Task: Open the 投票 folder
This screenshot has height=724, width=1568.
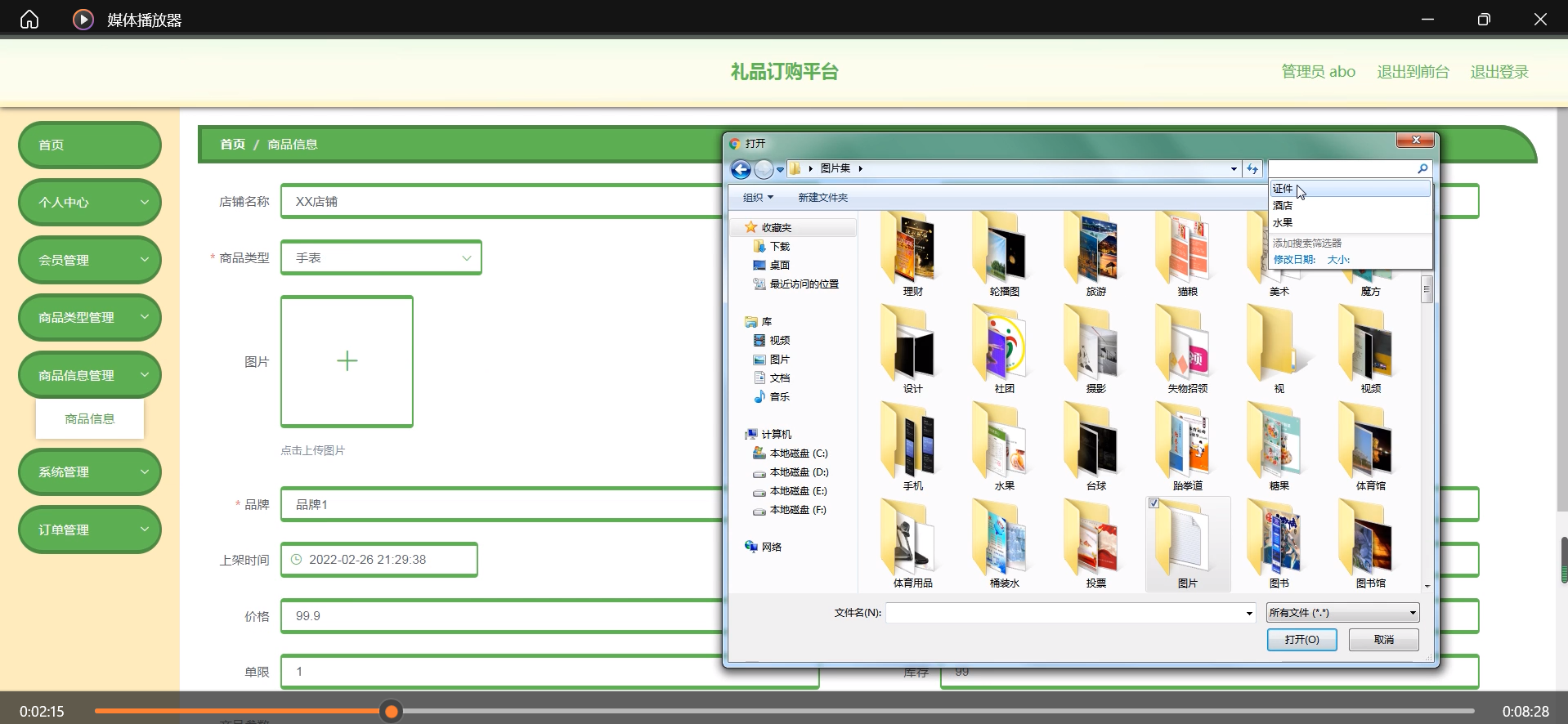Action: click(x=1095, y=544)
